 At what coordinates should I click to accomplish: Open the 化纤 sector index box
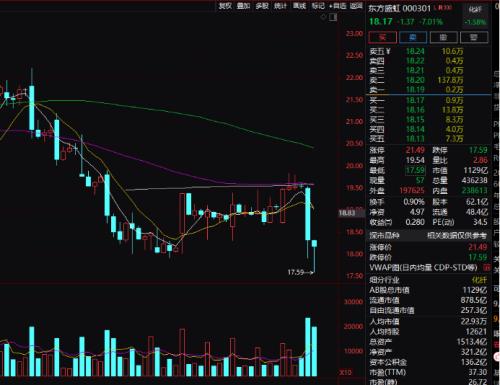coord(475,15)
